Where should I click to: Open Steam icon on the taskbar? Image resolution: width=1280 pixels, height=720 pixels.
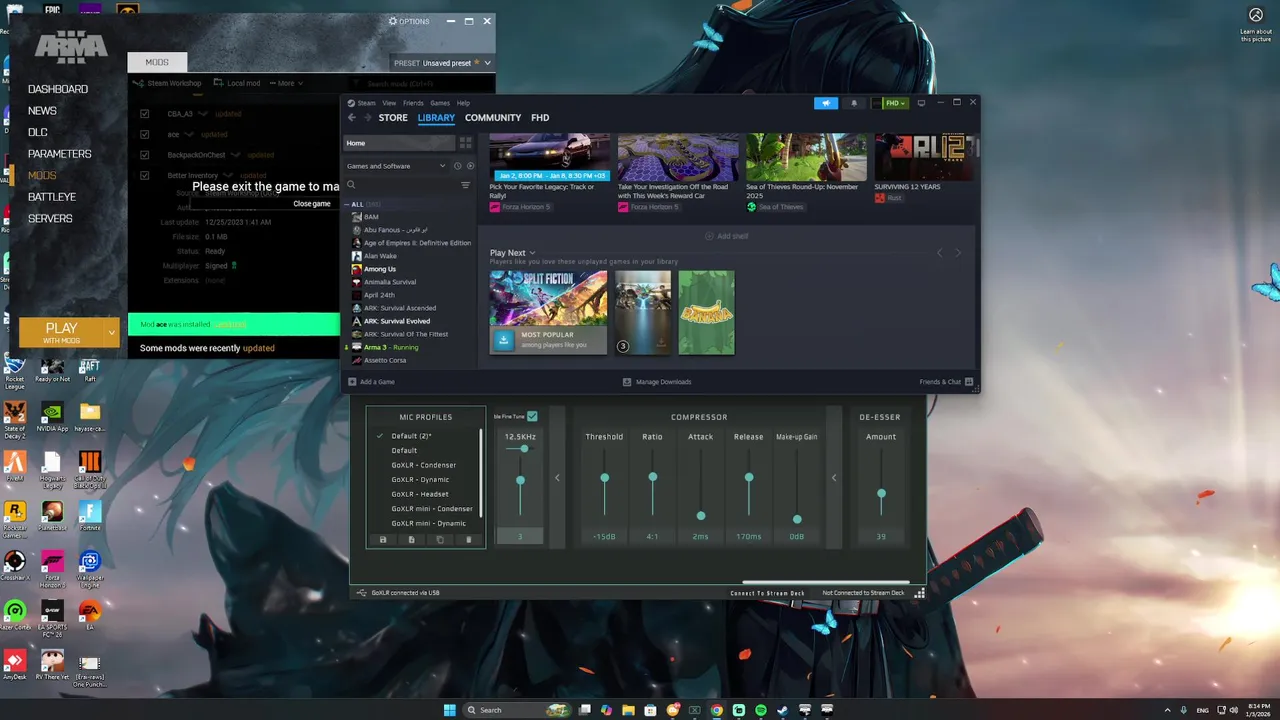pos(783,710)
